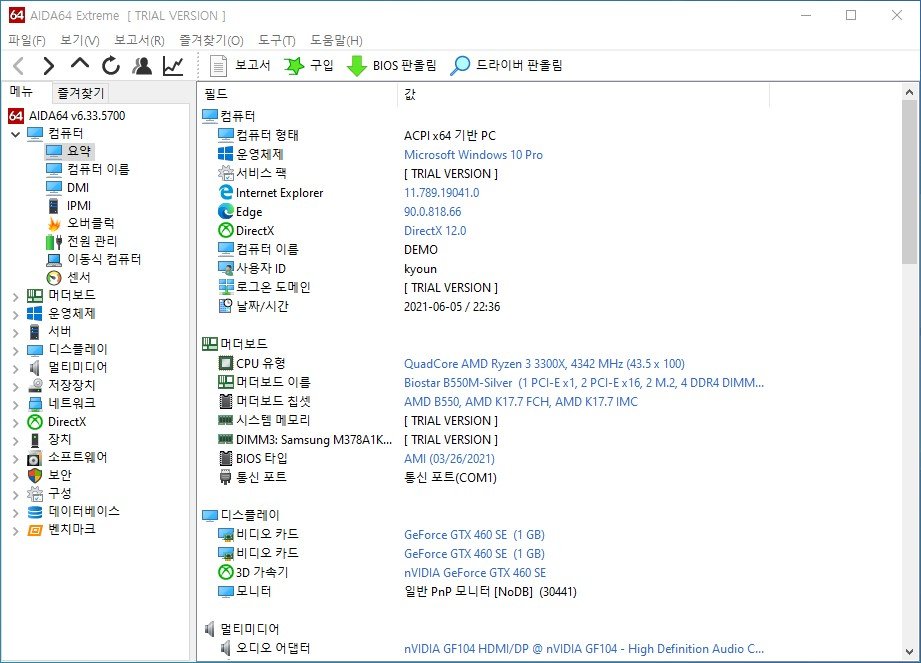The image size is (921, 663).
Task: Click the DirectX 12.0 link
Action: click(435, 231)
